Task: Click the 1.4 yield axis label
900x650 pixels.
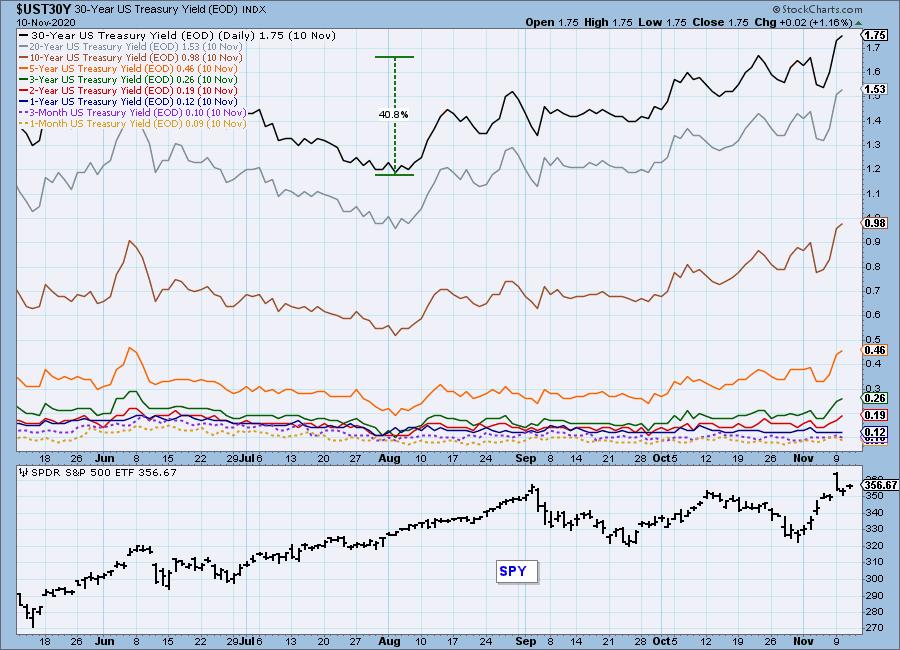Action: point(873,121)
